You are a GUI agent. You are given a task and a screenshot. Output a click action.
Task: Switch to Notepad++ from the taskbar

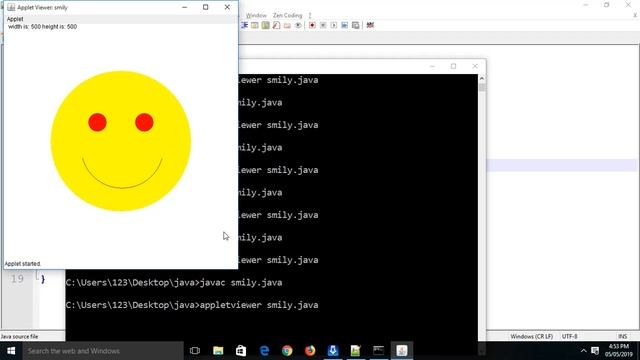pos(356,351)
